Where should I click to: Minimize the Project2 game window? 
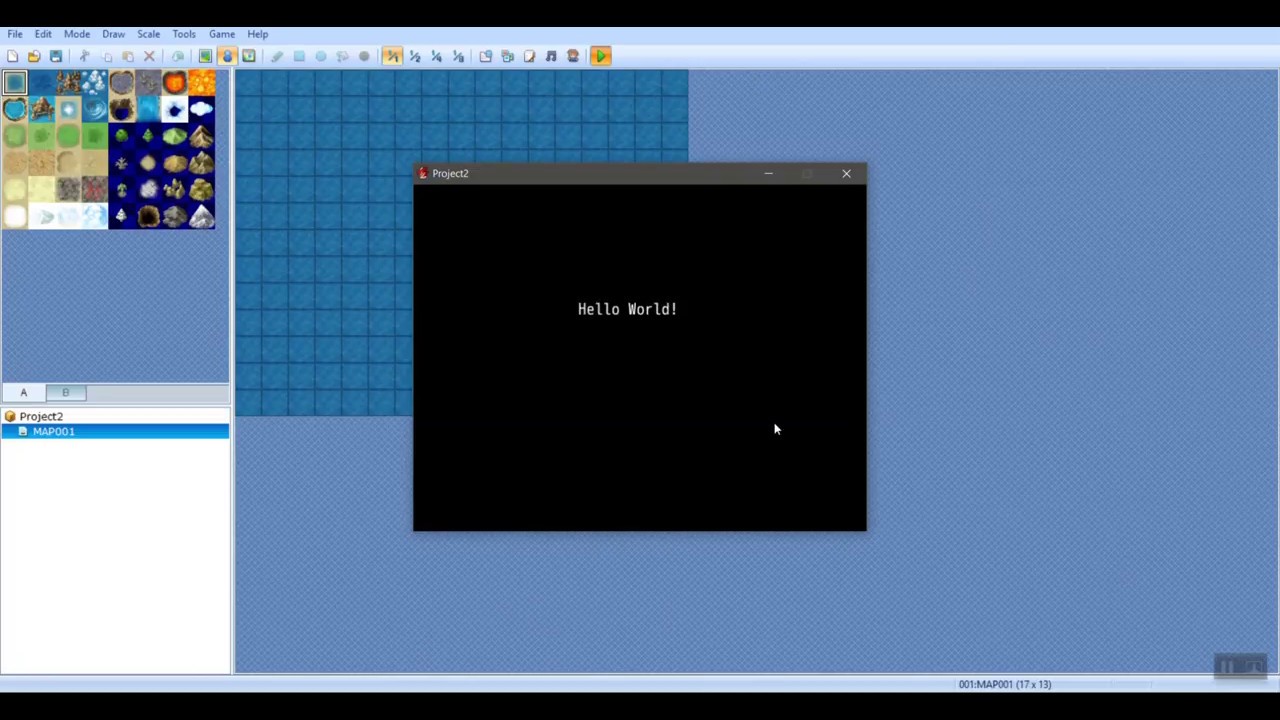768,174
